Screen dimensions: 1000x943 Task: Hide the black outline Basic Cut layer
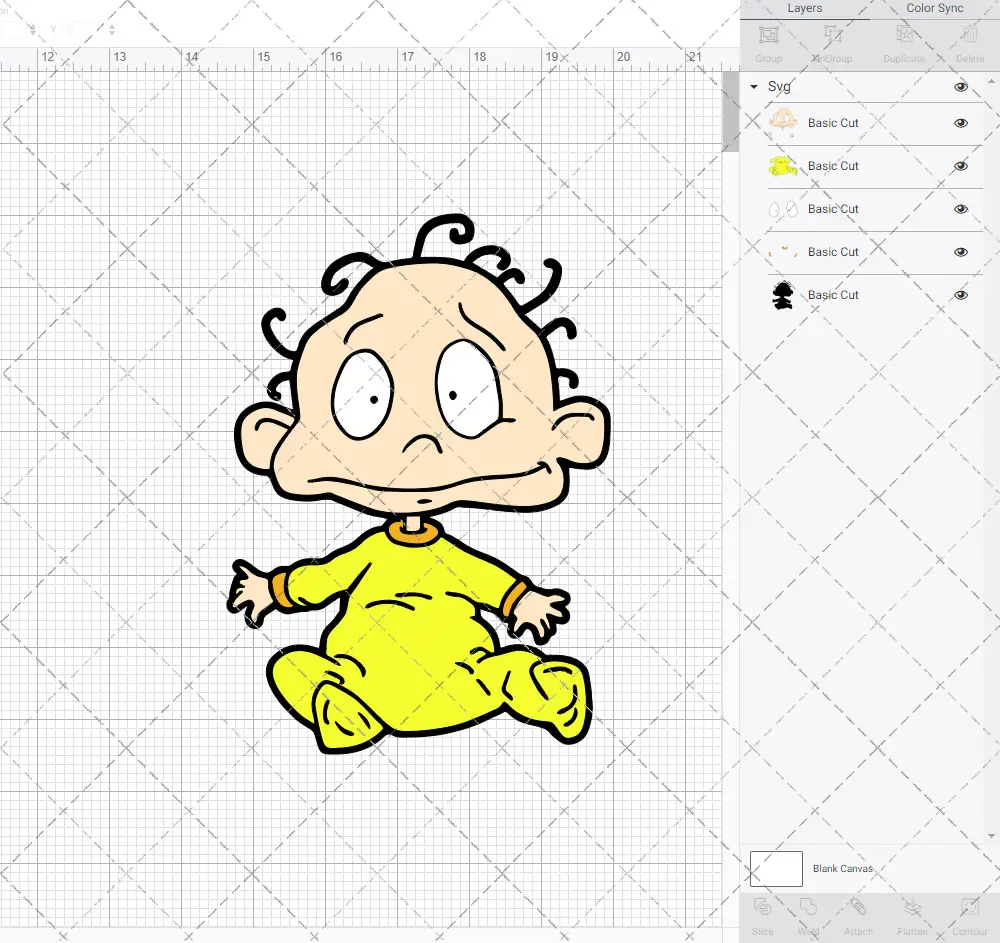960,295
